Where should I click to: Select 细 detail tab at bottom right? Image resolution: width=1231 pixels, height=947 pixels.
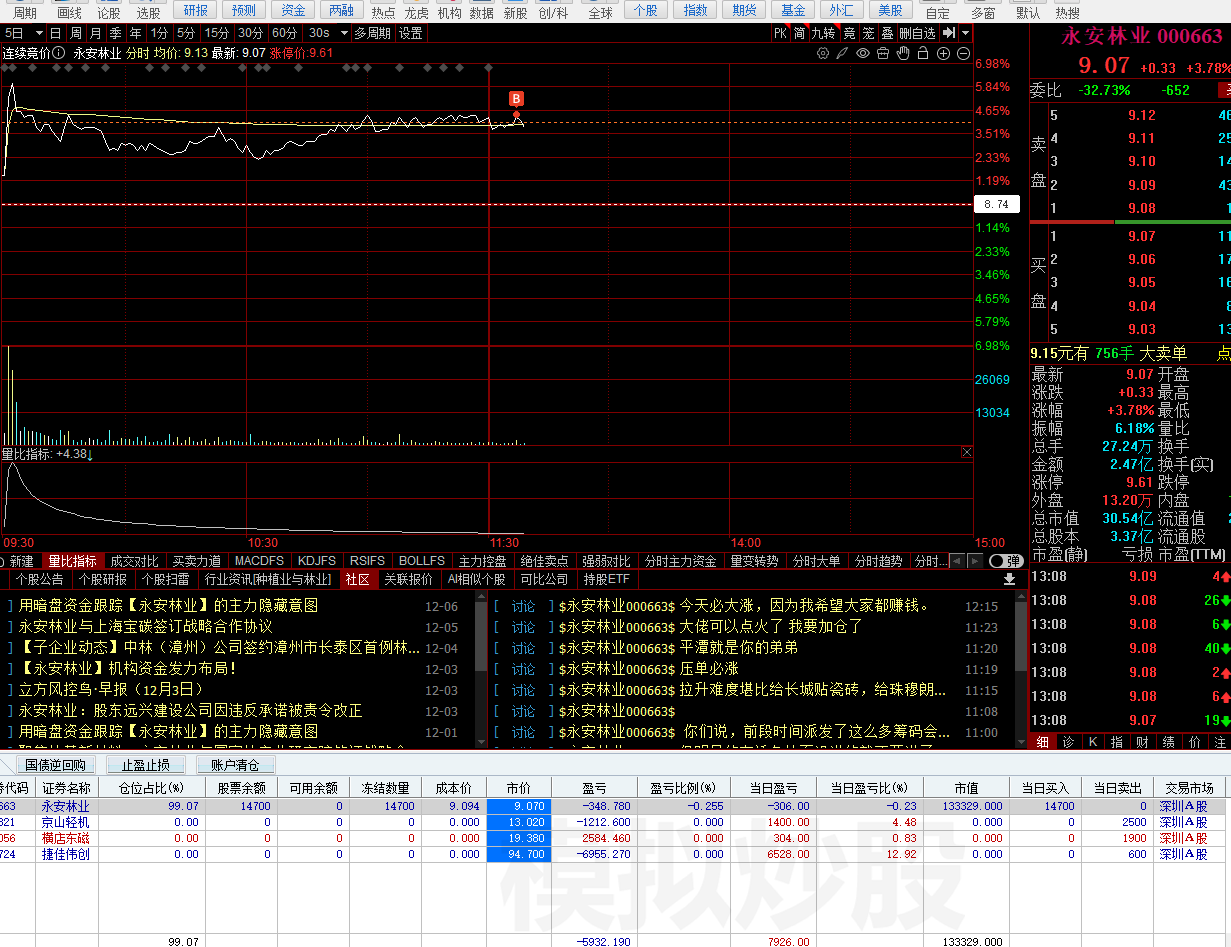[x=1042, y=742]
